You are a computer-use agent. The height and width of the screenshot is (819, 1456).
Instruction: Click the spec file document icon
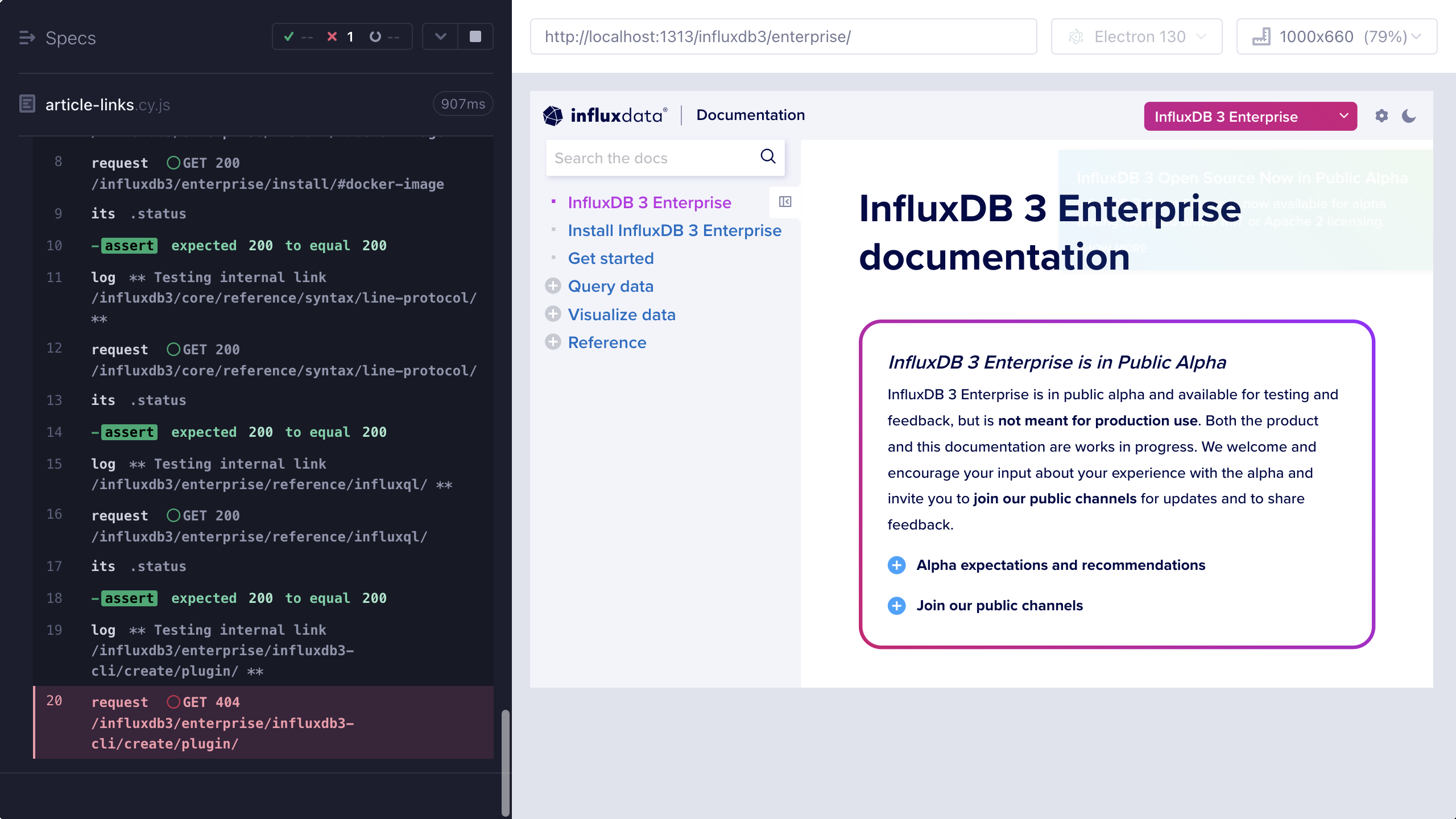pyautogui.click(x=27, y=104)
